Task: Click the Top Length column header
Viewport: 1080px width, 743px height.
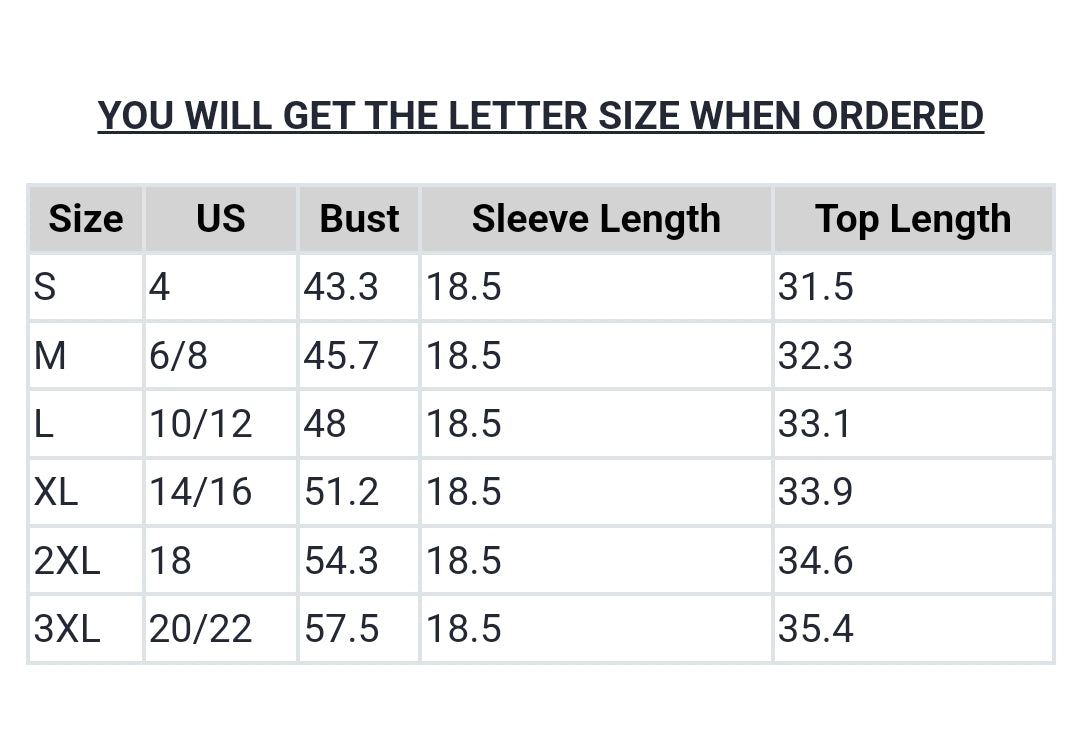Action: 912,219
